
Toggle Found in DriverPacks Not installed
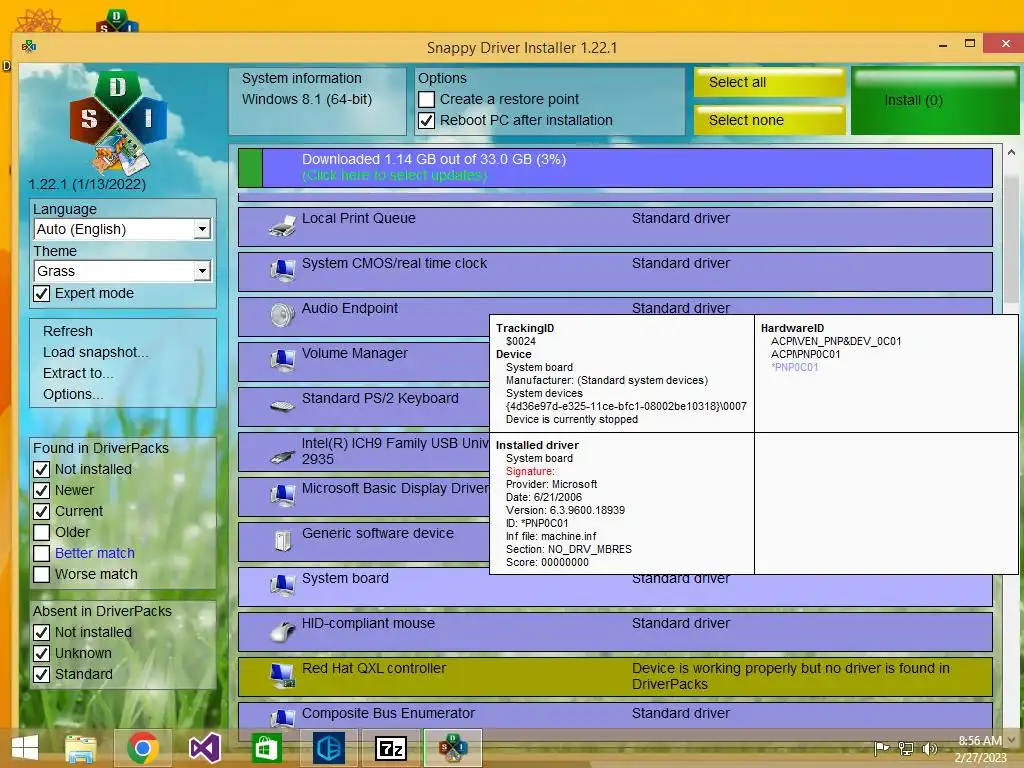(x=42, y=470)
